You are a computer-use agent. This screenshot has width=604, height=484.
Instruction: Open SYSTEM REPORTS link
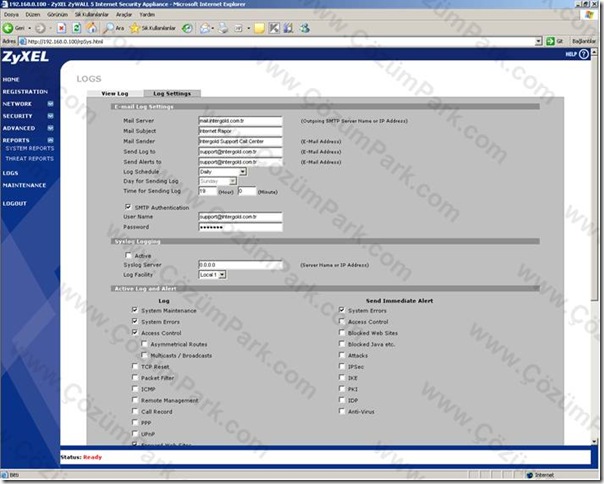point(30,148)
